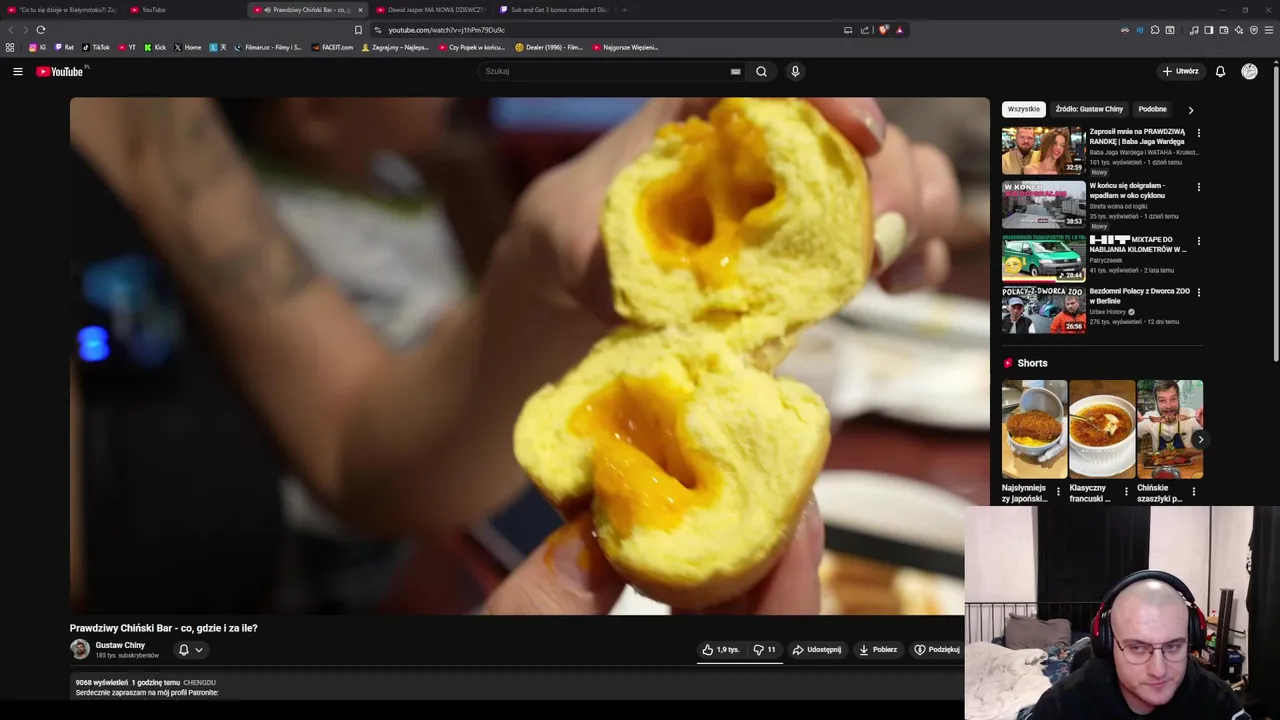Open options for 'Klasyczny francuski' short

point(1126,492)
